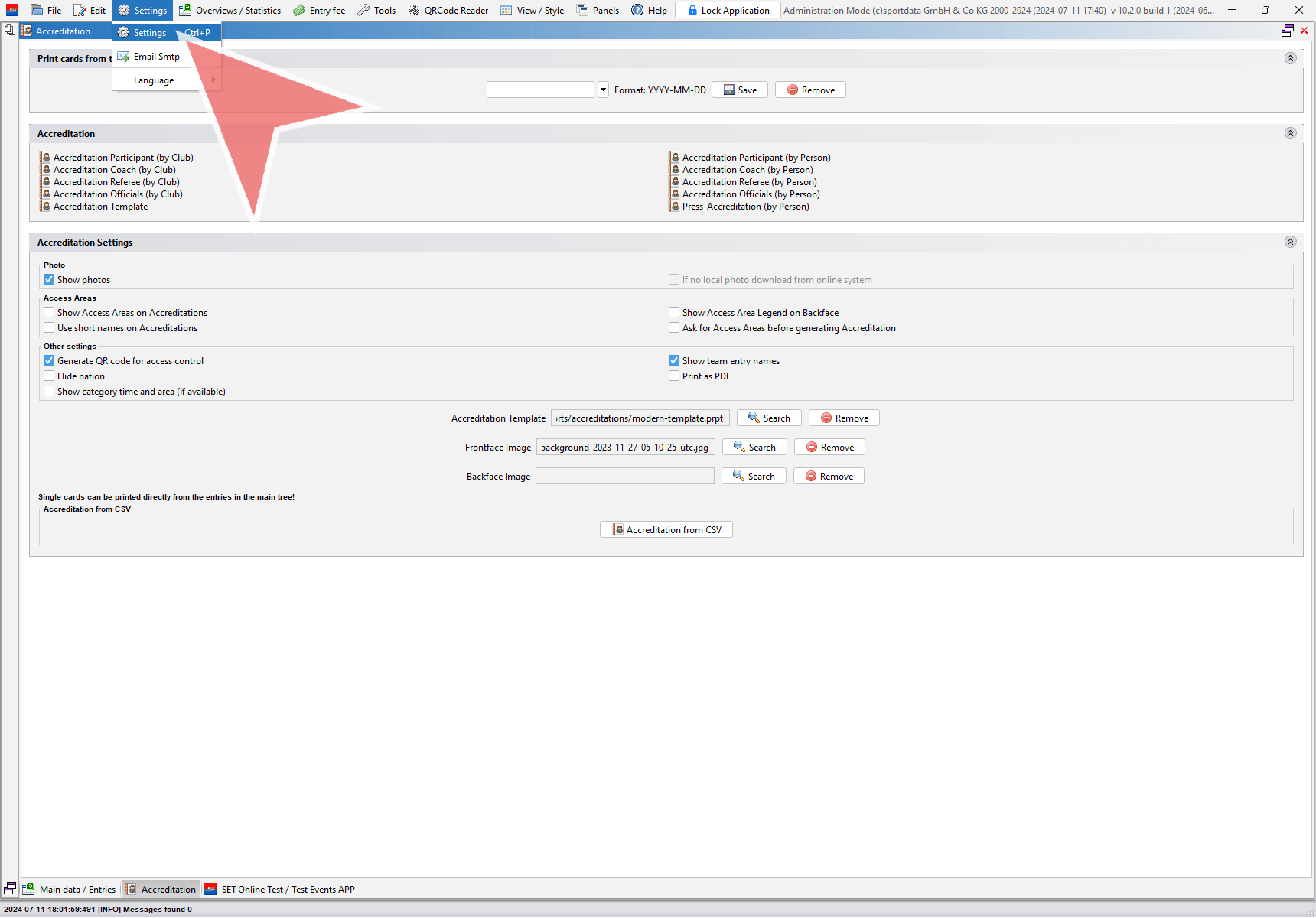
Task: Click the Backface Image input field
Action: click(624, 477)
